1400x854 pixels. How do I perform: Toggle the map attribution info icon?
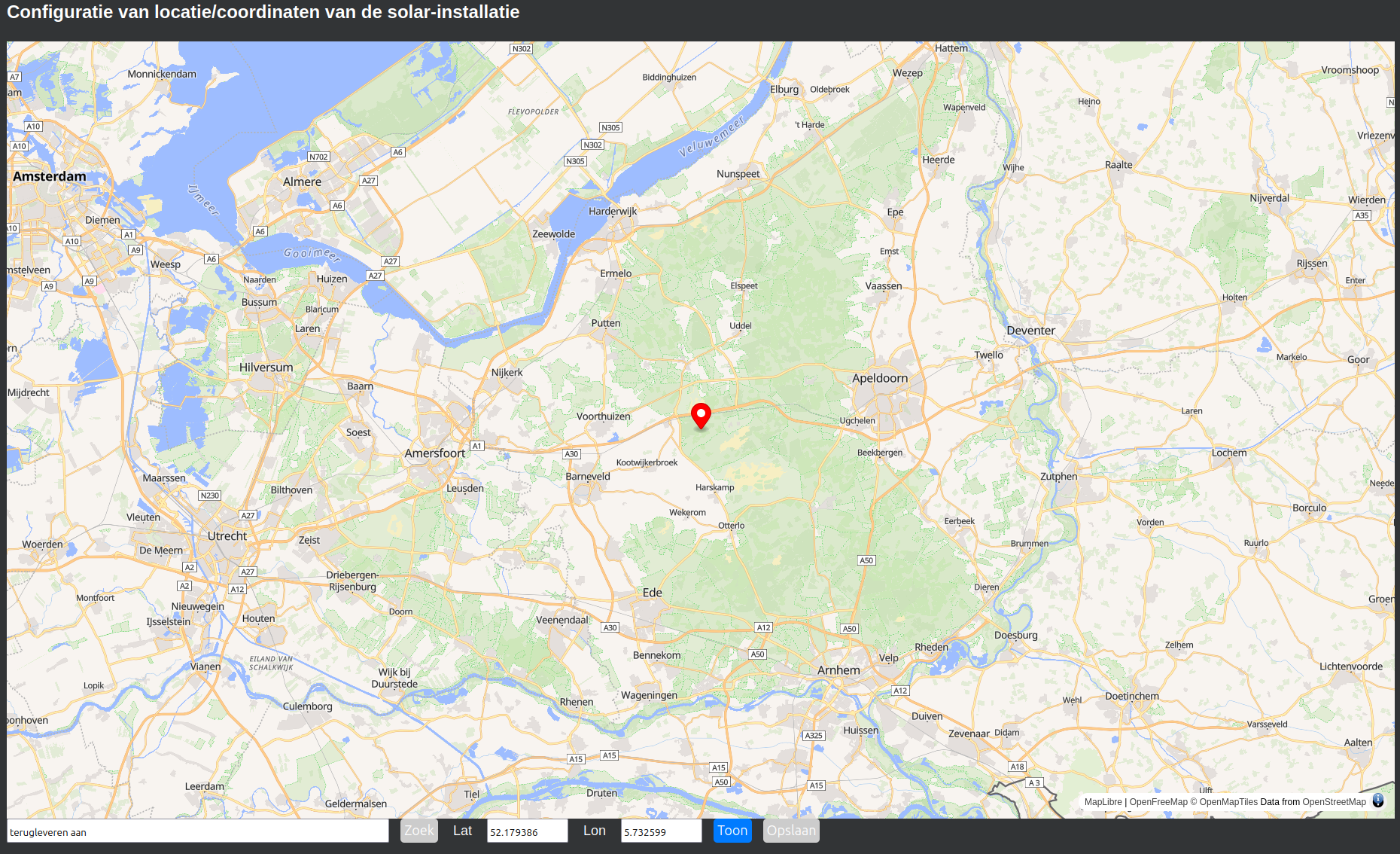coord(1377,801)
